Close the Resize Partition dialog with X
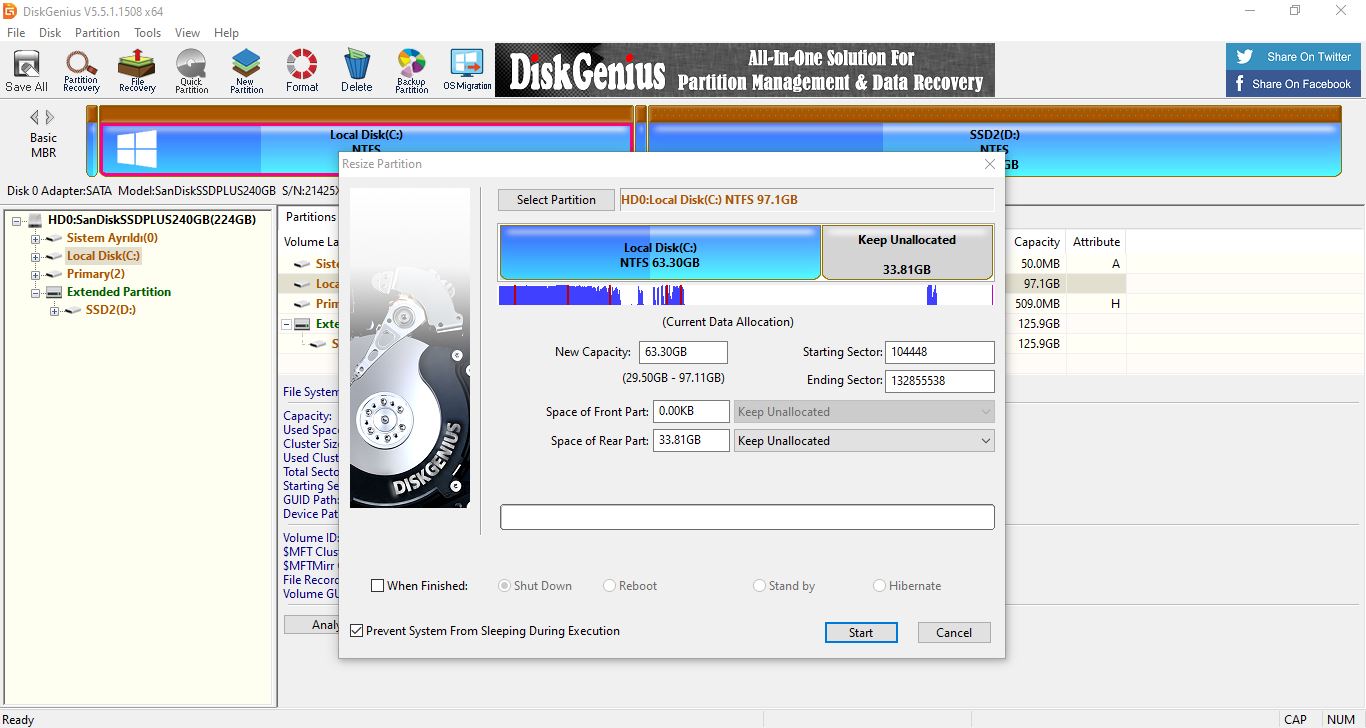1366x728 pixels. pyautogui.click(x=990, y=164)
